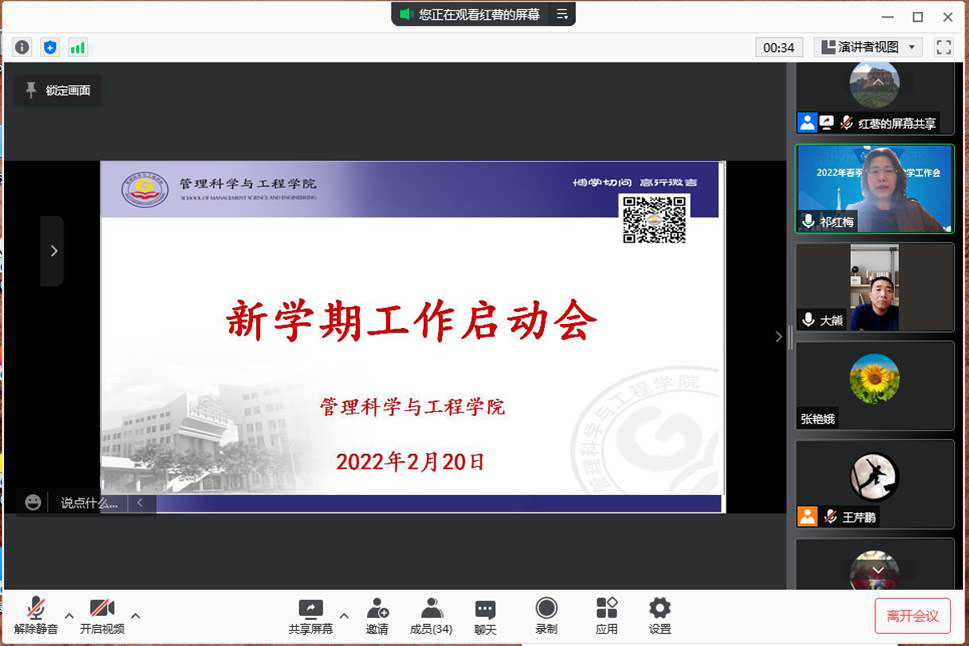Expand video options arrow beside camera
The image size is (969, 646).
(x=135, y=615)
